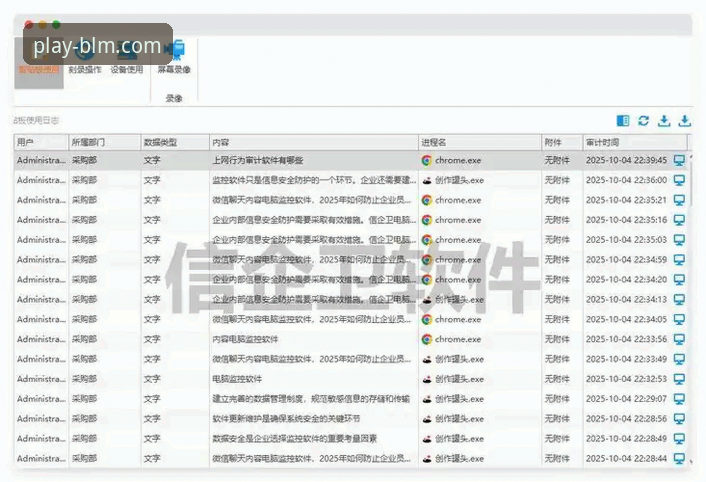Sort by the 用户 column header
Screen dimensions: 706x482
41,143
